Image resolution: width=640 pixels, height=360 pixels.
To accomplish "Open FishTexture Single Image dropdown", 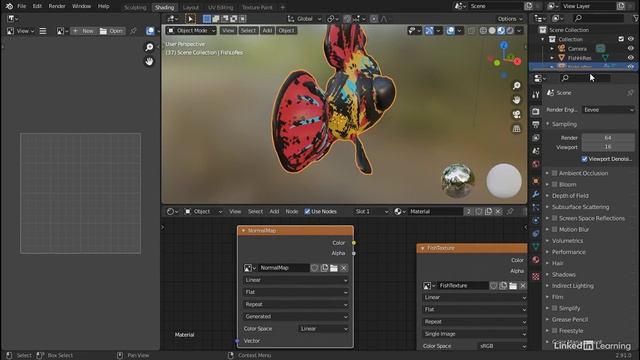I will click(474, 334).
